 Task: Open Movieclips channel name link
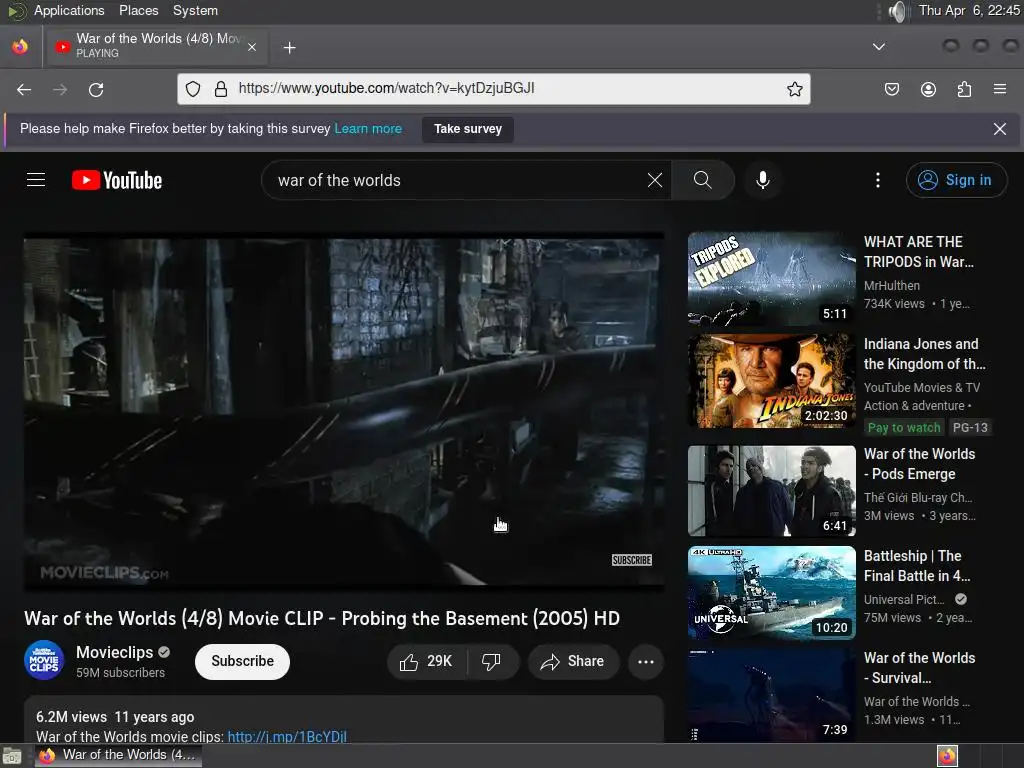tap(114, 652)
